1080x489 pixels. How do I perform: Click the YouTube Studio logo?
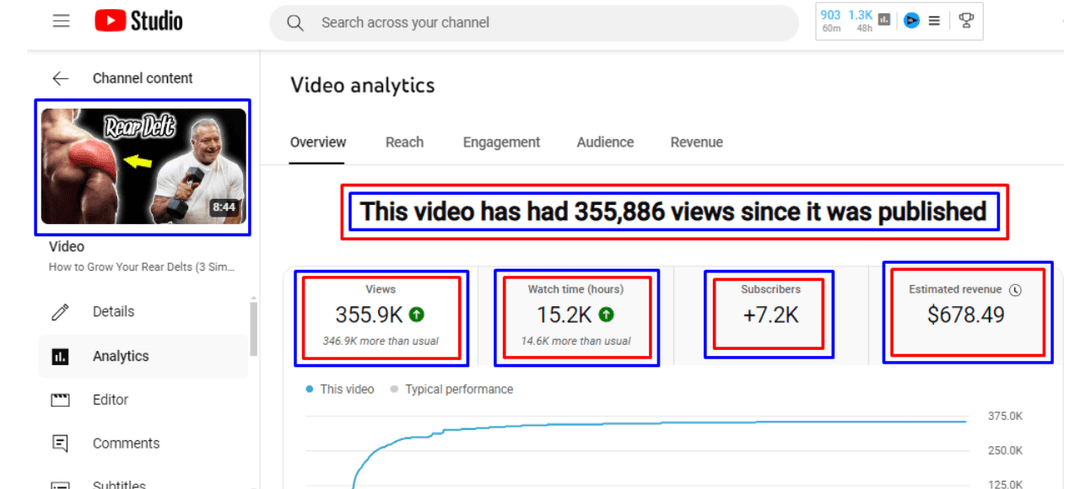coord(139,21)
